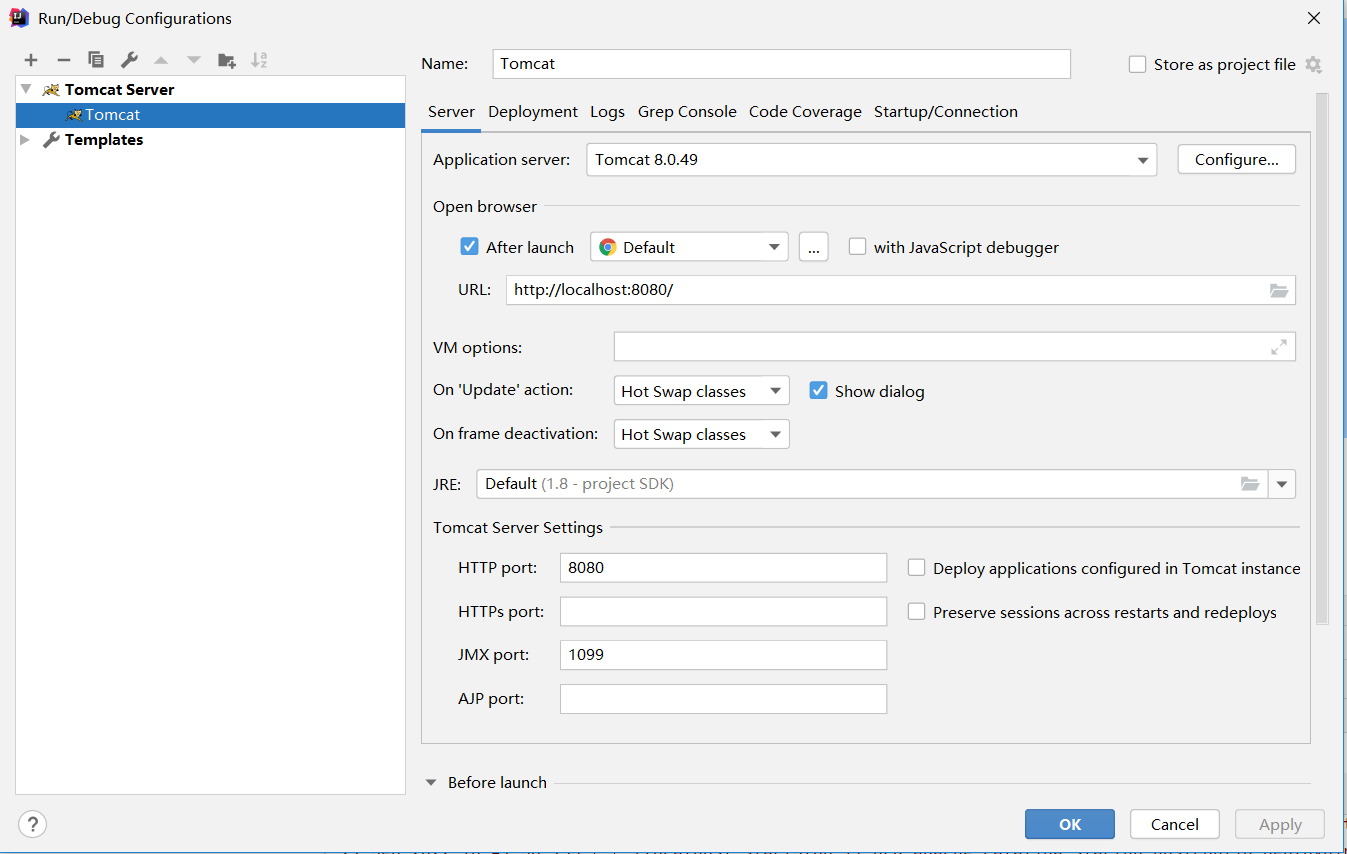The width and height of the screenshot is (1347, 854).
Task: Click URL field with localhost:8080
Action: pos(901,290)
